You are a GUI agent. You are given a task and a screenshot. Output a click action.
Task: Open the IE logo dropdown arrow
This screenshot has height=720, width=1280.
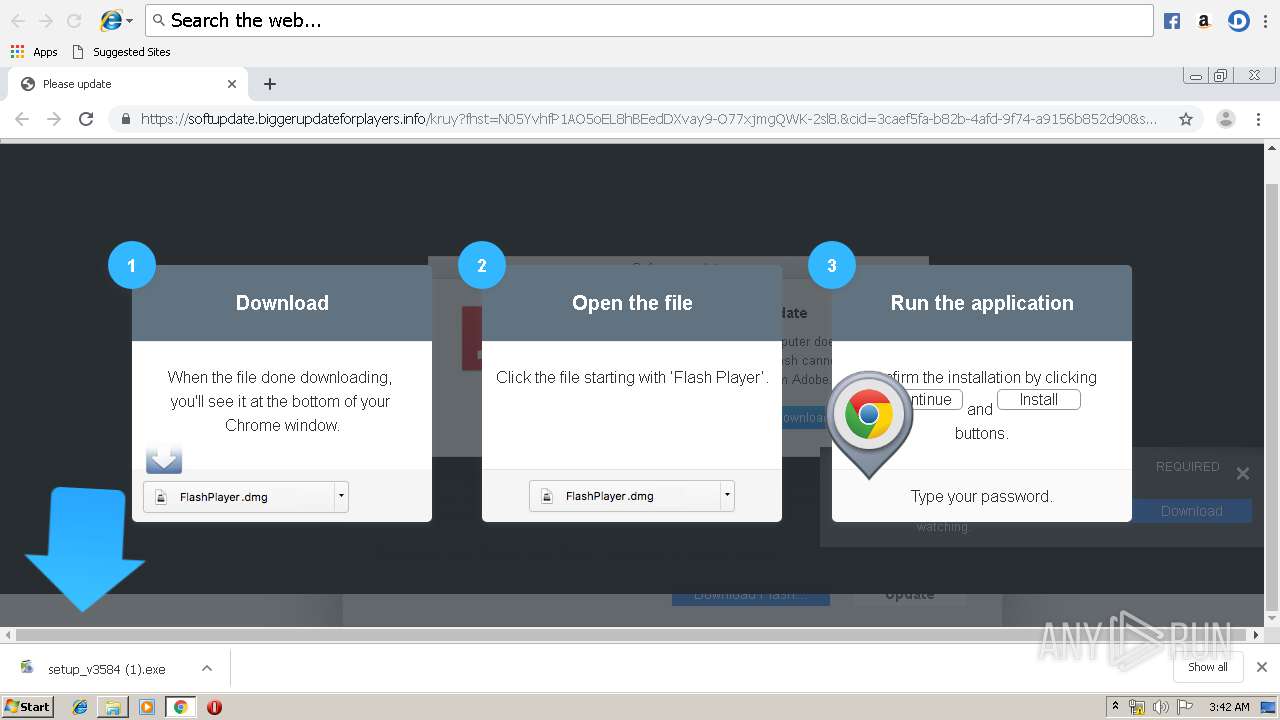[x=129, y=21]
